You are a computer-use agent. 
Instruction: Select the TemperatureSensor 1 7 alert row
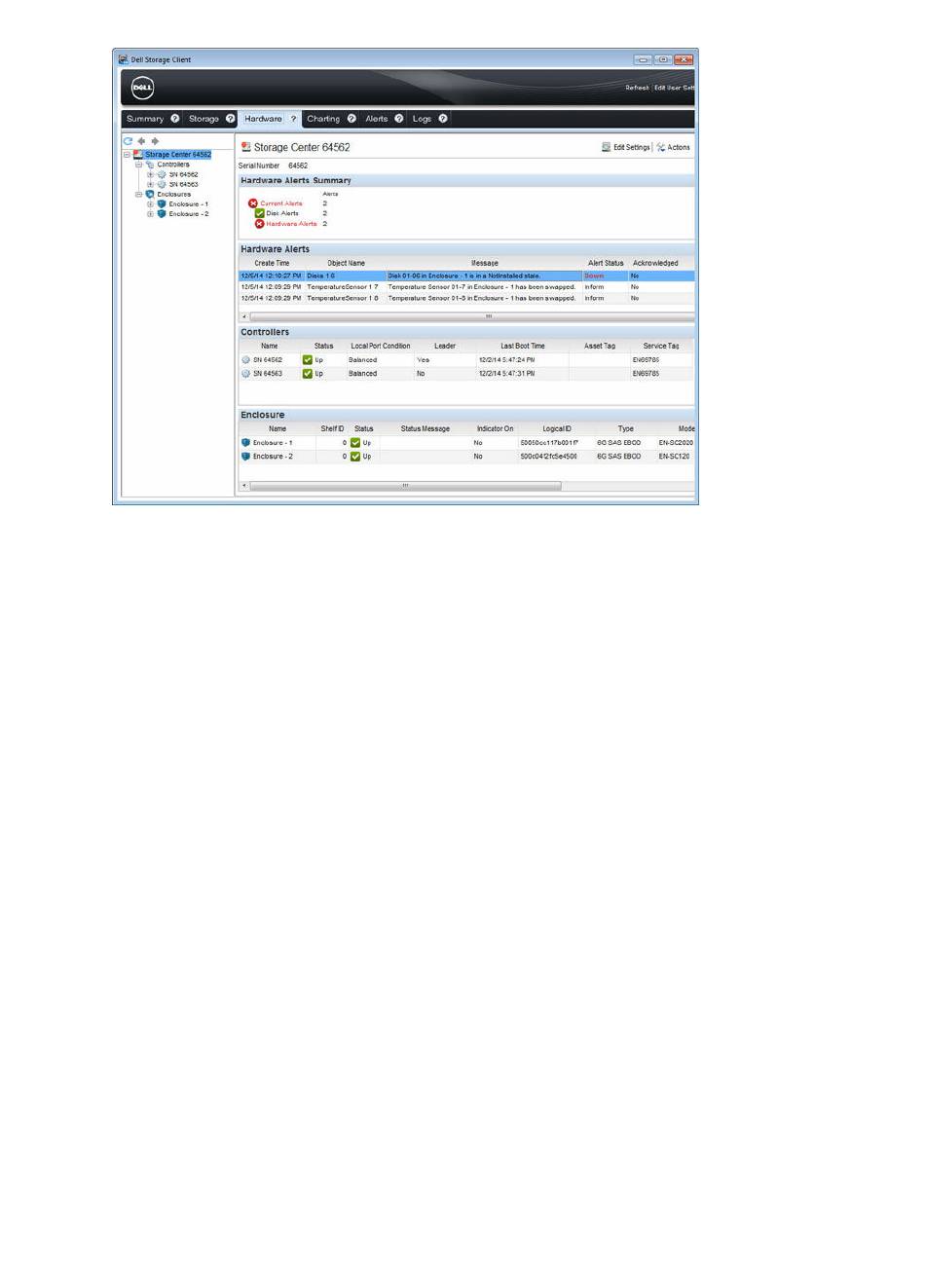(466, 287)
